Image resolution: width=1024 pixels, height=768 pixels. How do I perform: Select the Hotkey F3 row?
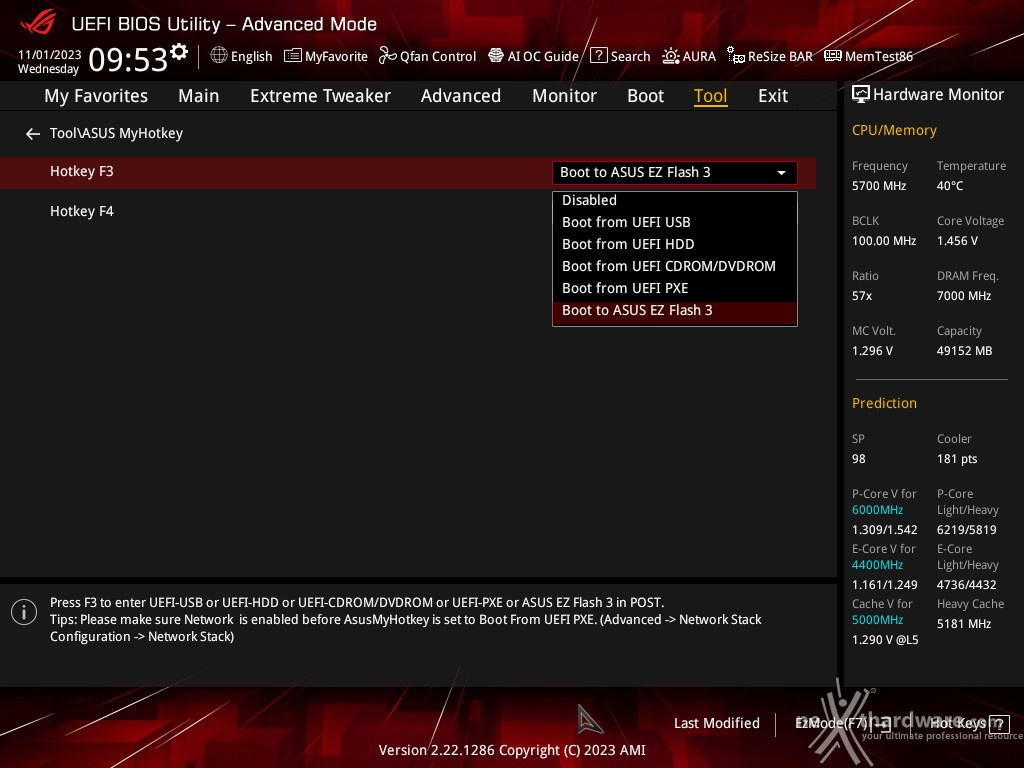click(x=408, y=172)
